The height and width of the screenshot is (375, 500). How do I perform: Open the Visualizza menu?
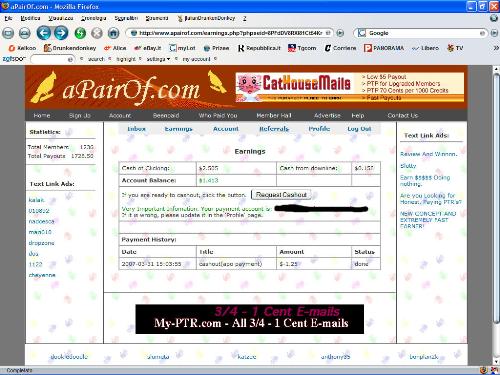(x=61, y=18)
